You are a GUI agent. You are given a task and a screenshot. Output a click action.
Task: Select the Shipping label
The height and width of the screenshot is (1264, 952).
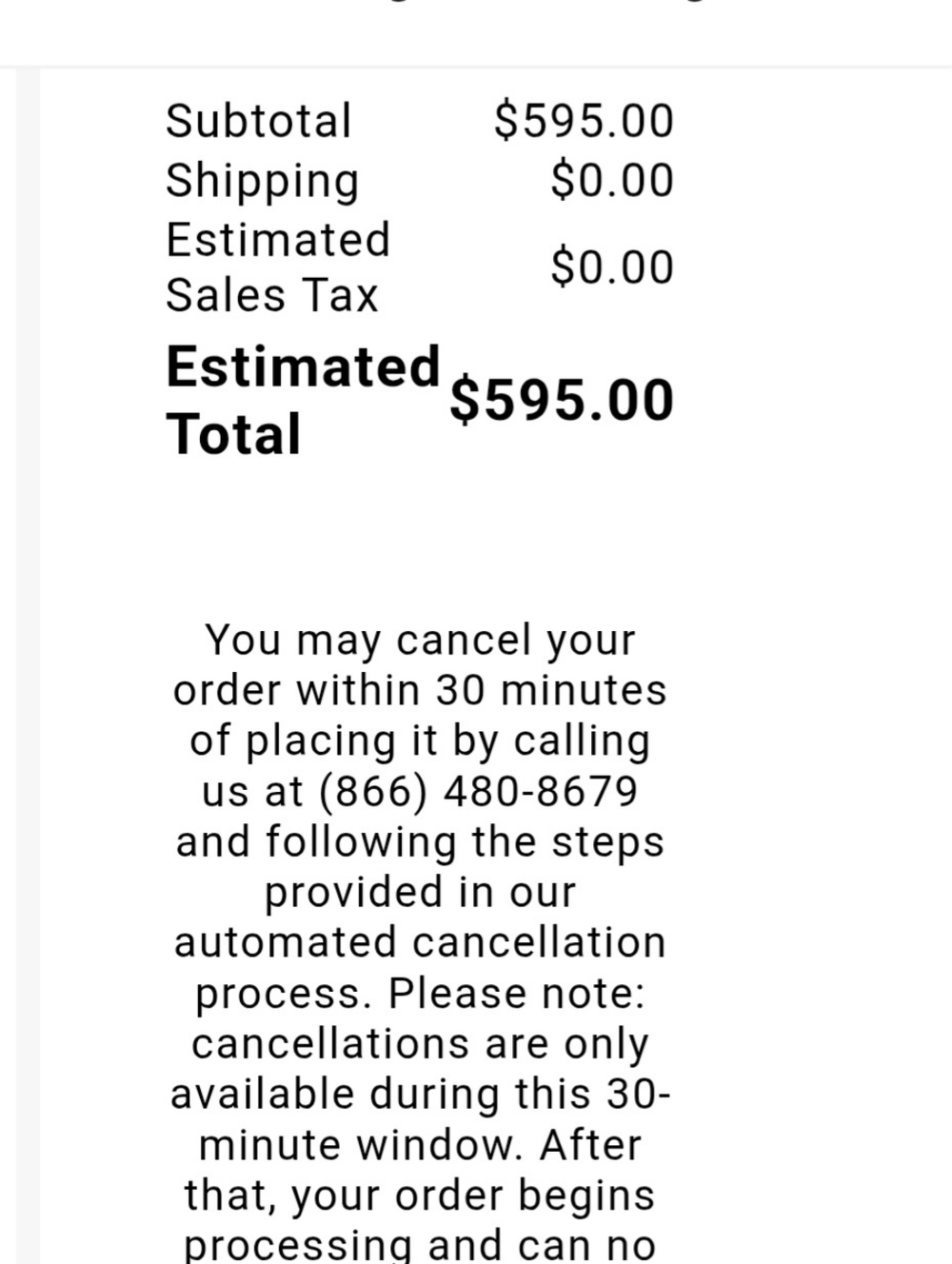(263, 181)
